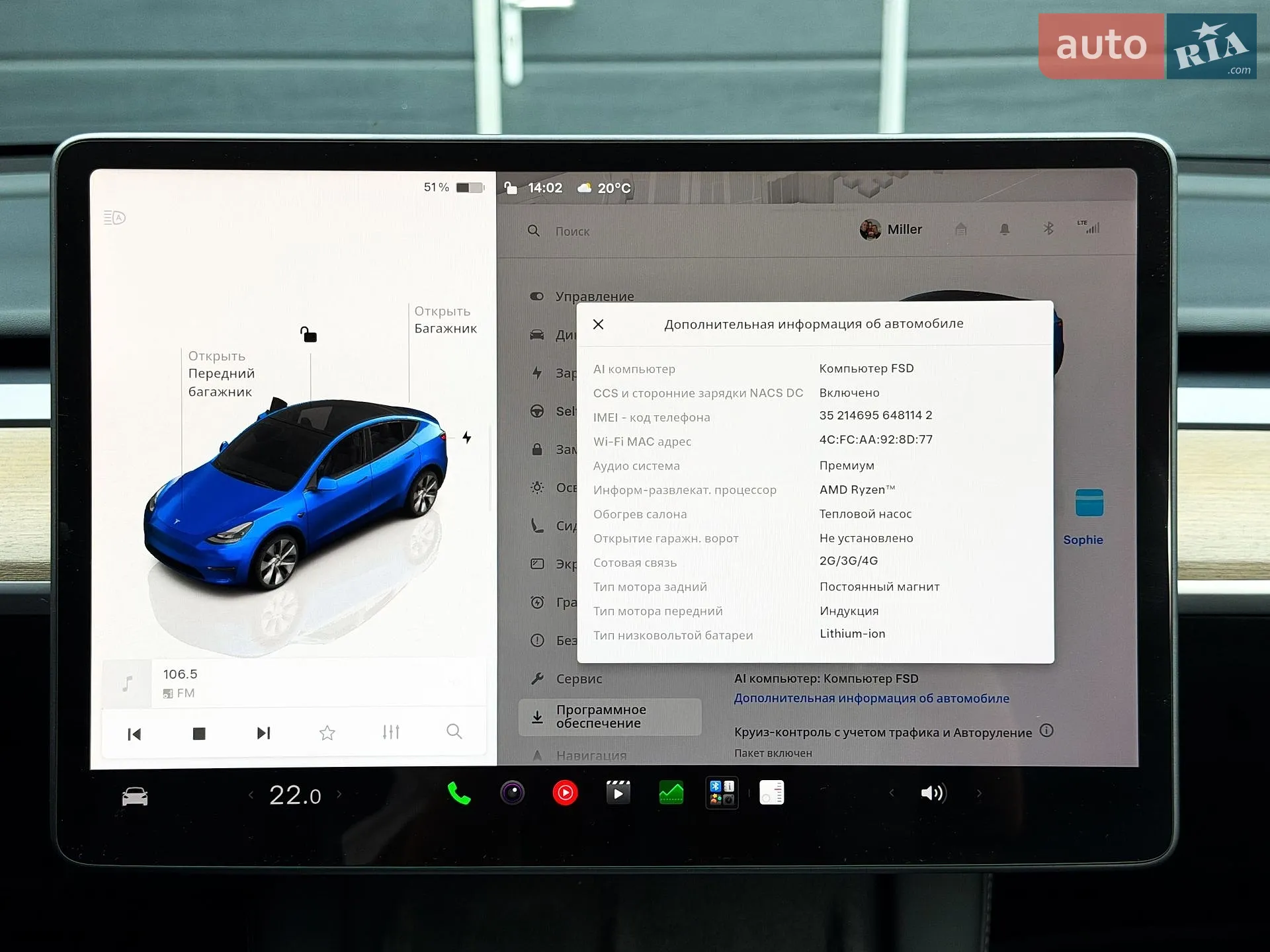The image size is (1270, 952).
Task: Open the Управление controls menu
Action: click(582, 296)
